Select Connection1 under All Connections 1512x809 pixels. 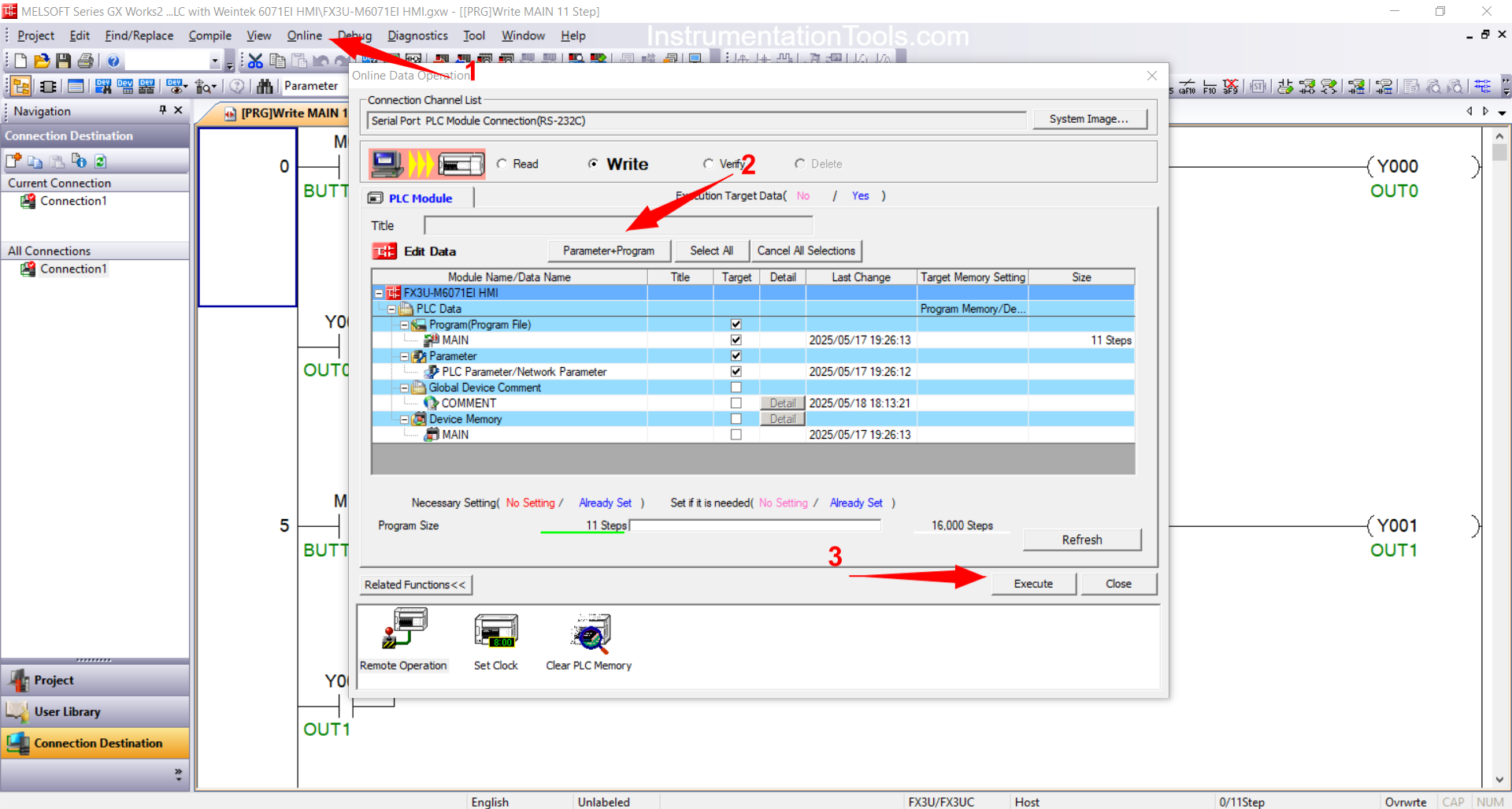72,269
